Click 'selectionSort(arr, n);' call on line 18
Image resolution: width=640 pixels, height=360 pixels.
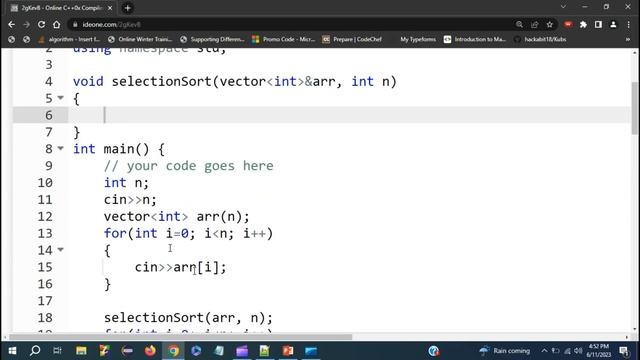(188, 318)
